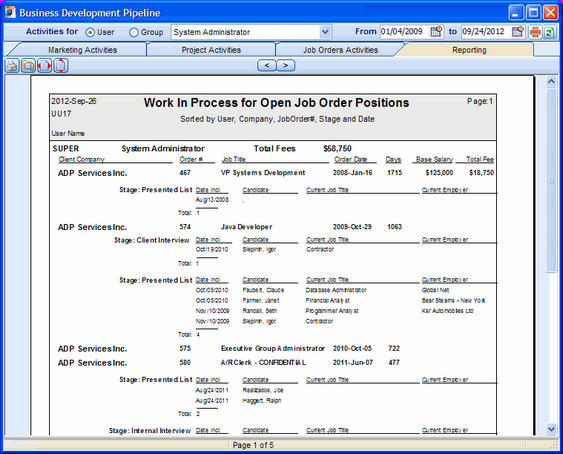Screen dimensions: 563x454
Task: Open the From date calendar picker
Action: tap(436, 32)
